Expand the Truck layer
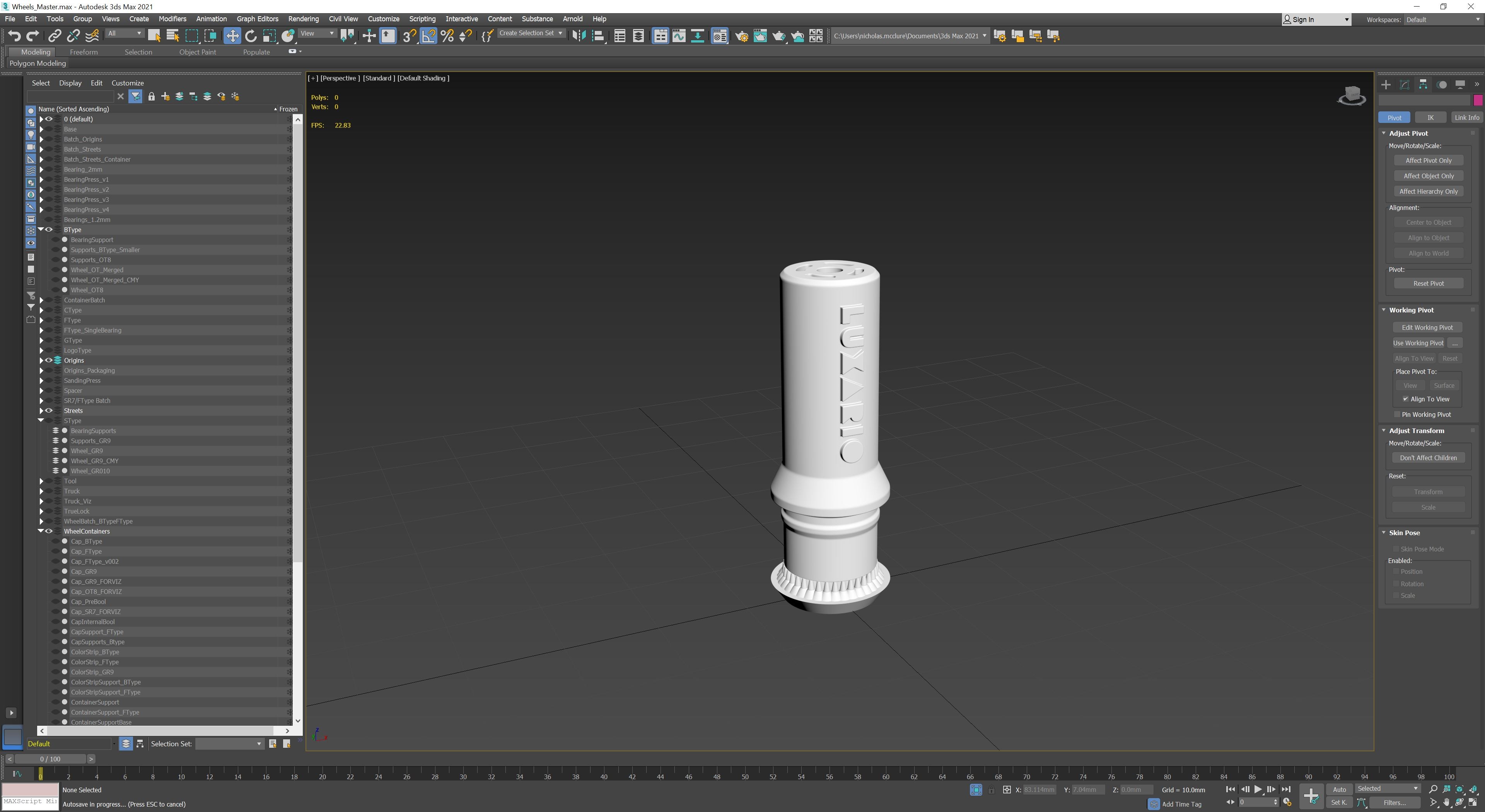 [x=41, y=491]
